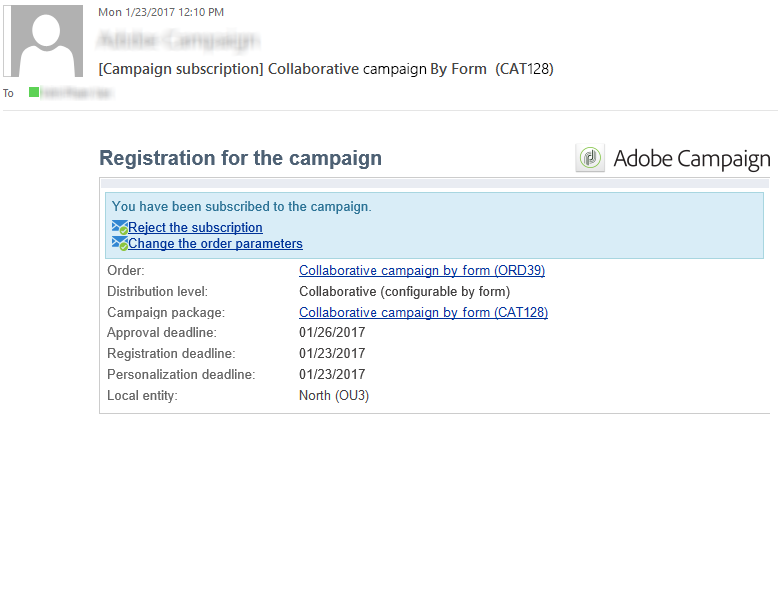Click the Approval deadline date 01/26/2017
Screen dimensions: 778x611
[332, 333]
